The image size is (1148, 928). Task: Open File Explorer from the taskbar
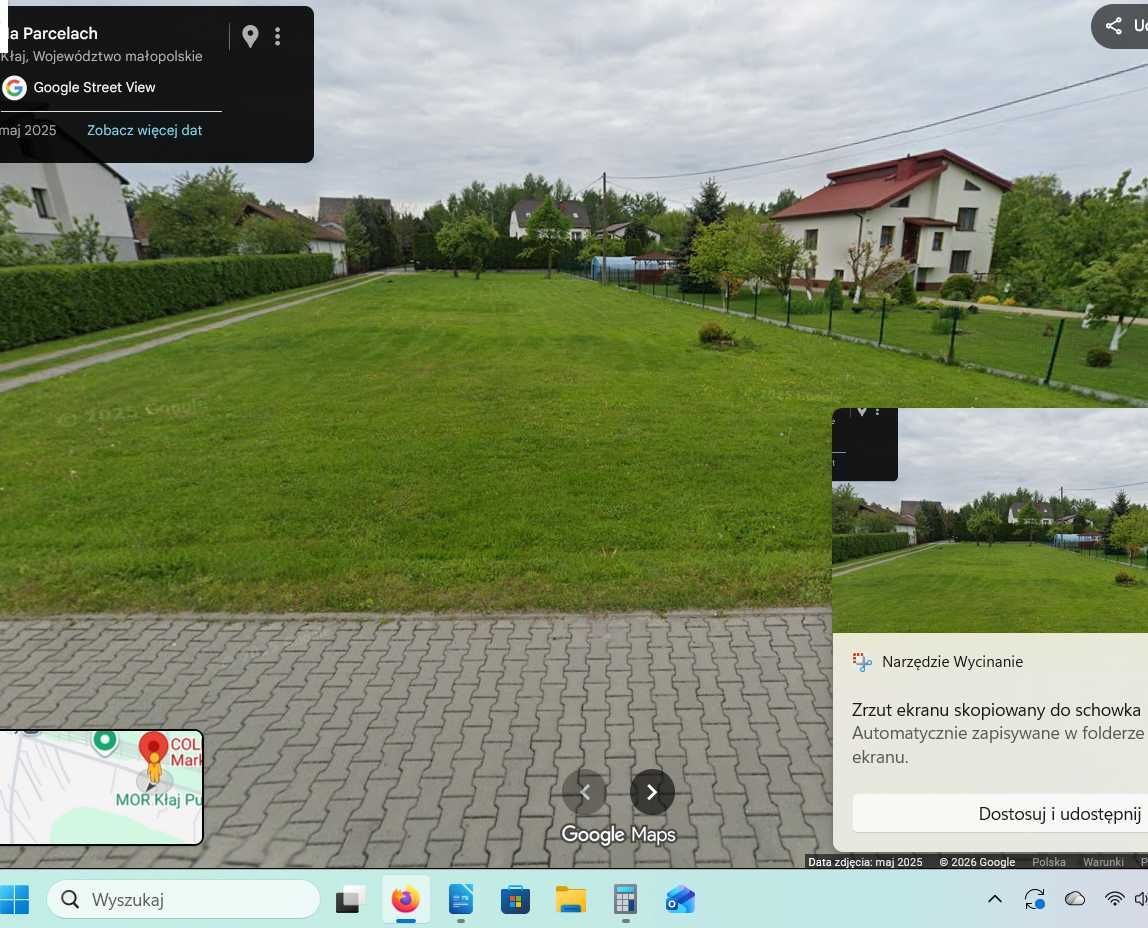coord(569,899)
